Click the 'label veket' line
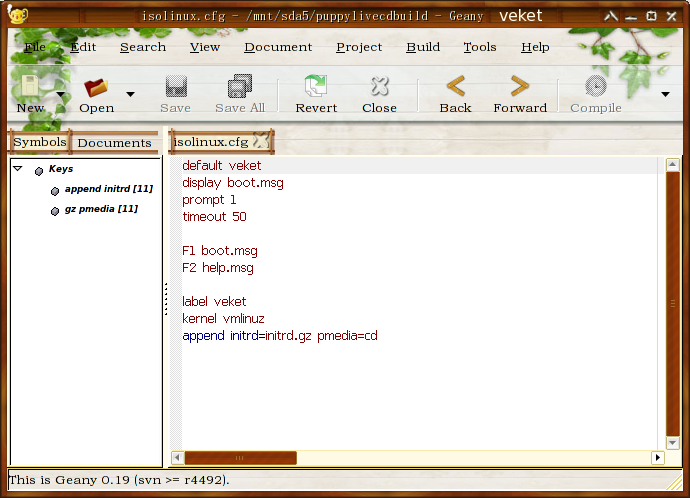 [214, 302]
